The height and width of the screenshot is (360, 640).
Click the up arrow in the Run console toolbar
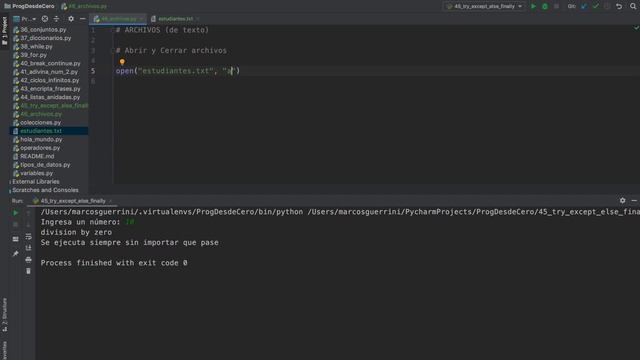pos(28,213)
